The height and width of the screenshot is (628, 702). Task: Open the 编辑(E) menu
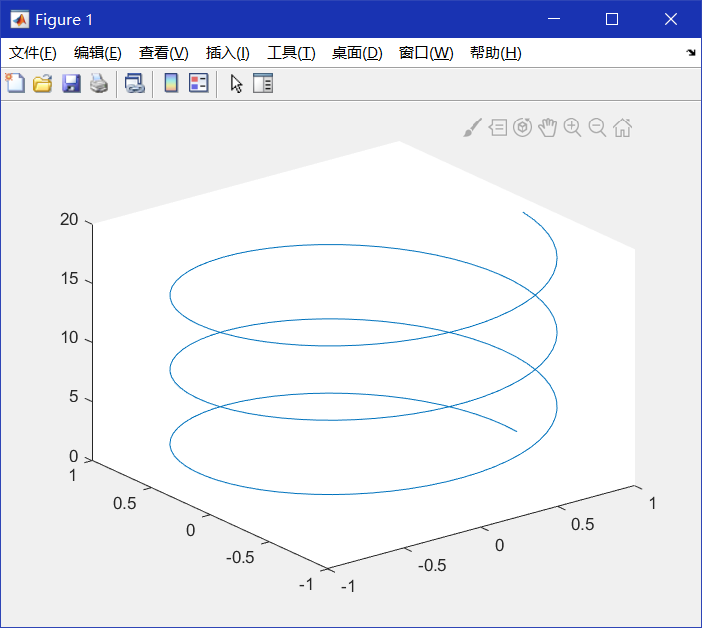point(98,53)
